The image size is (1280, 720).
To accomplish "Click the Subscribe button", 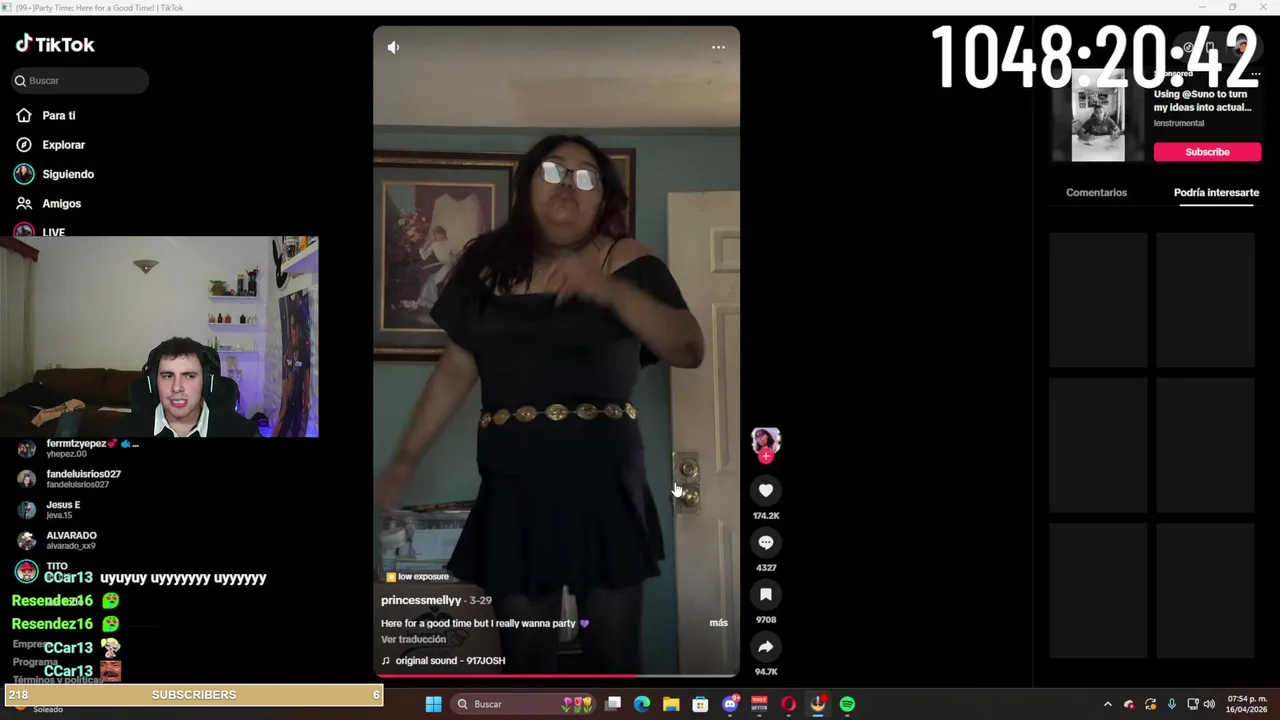I will (x=1207, y=152).
